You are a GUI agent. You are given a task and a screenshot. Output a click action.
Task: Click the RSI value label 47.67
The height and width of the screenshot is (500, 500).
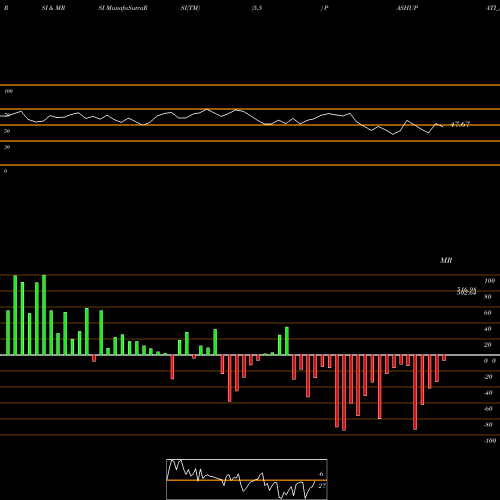coord(460,124)
